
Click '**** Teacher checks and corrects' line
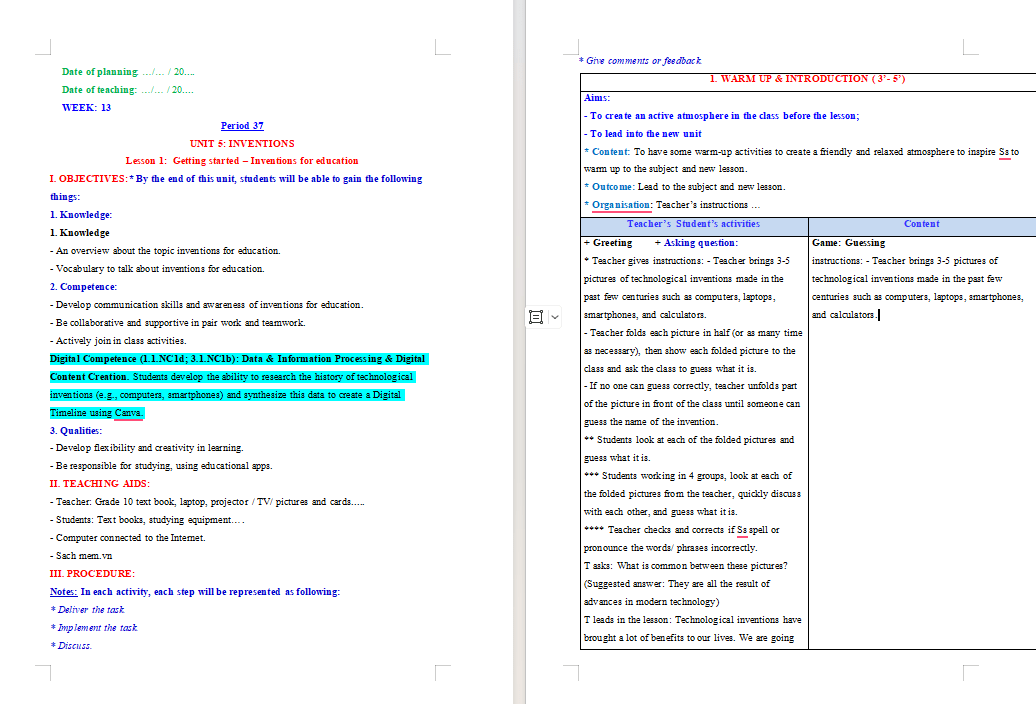tap(682, 530)
